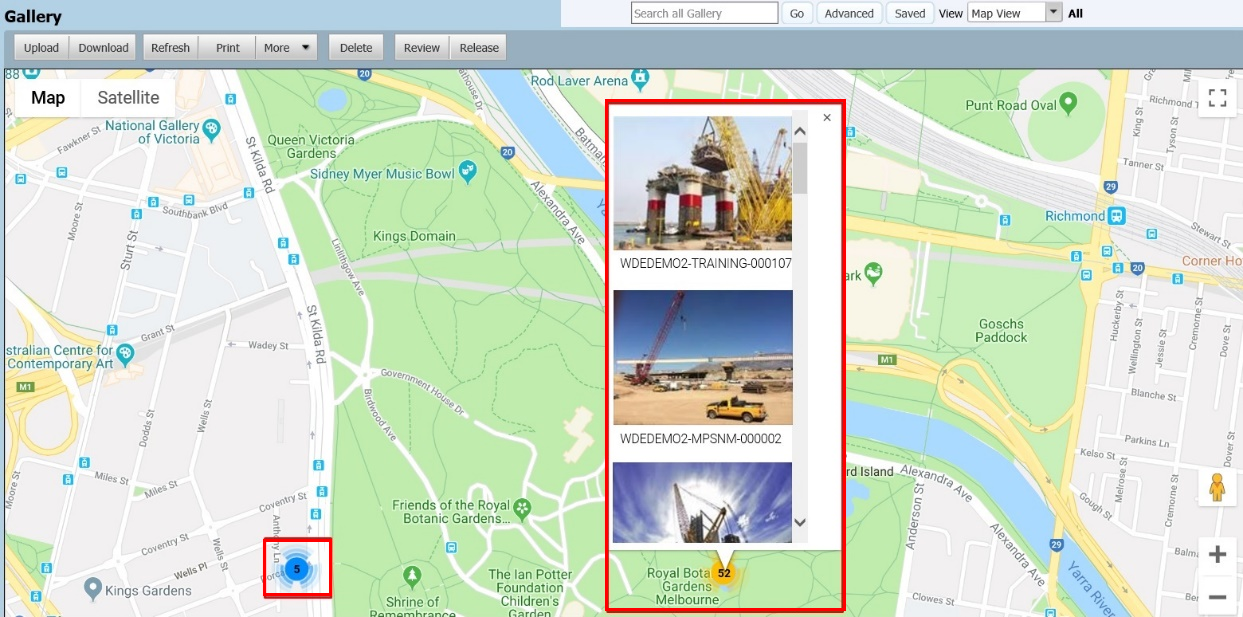The width and height of the screenshot is (1243, 617).
Task: Open the cluster marker showing 5 photos
Action: click(296, 567)
